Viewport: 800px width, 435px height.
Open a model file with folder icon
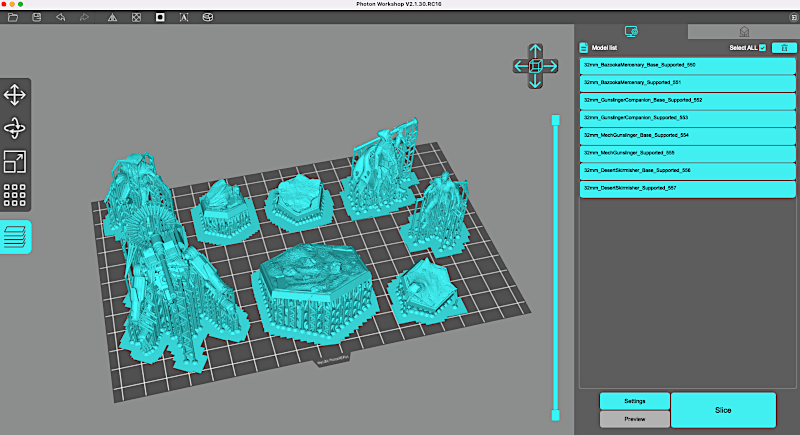tap(13, 17)
